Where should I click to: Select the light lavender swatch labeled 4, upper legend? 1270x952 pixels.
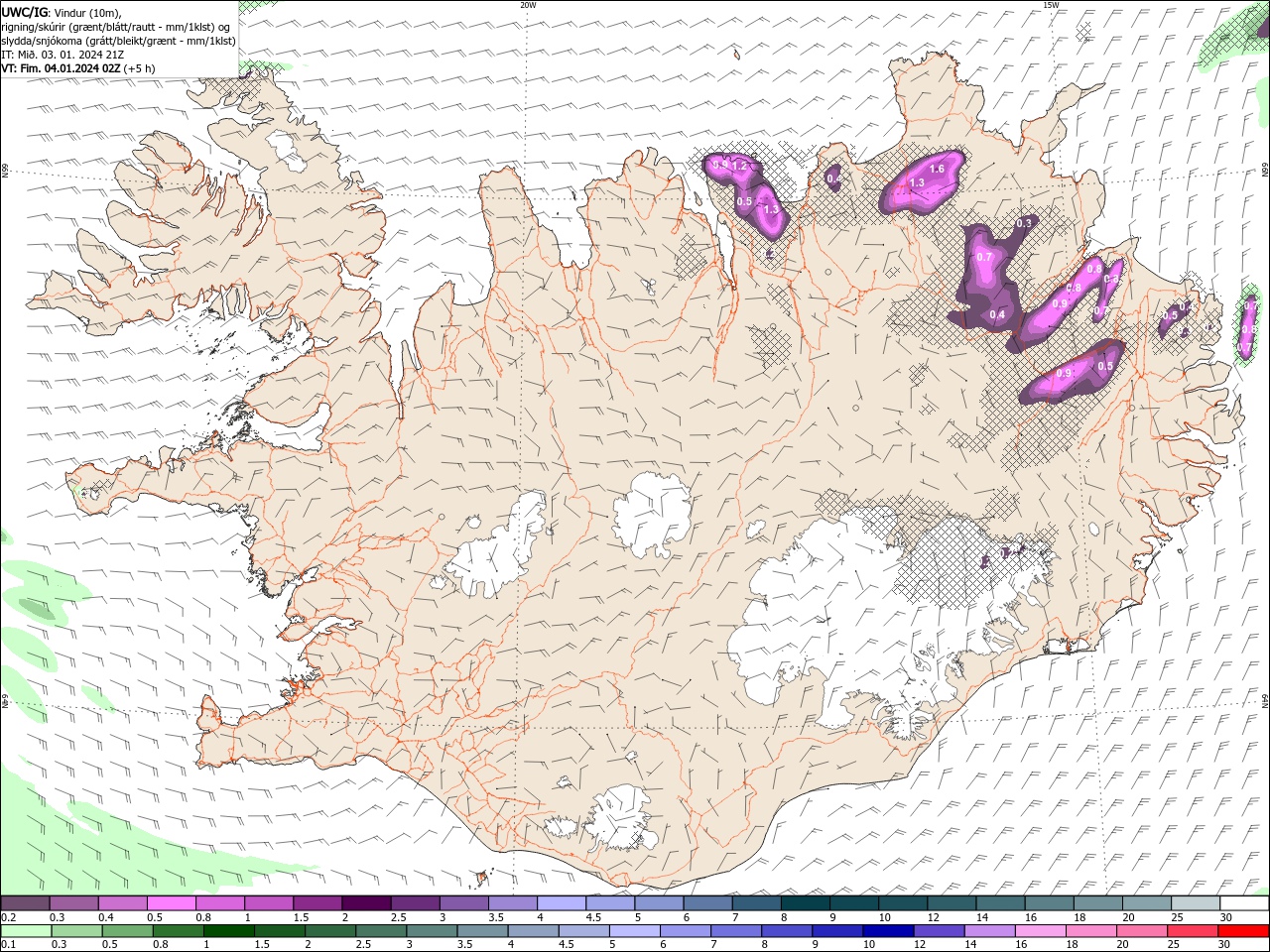562,902
